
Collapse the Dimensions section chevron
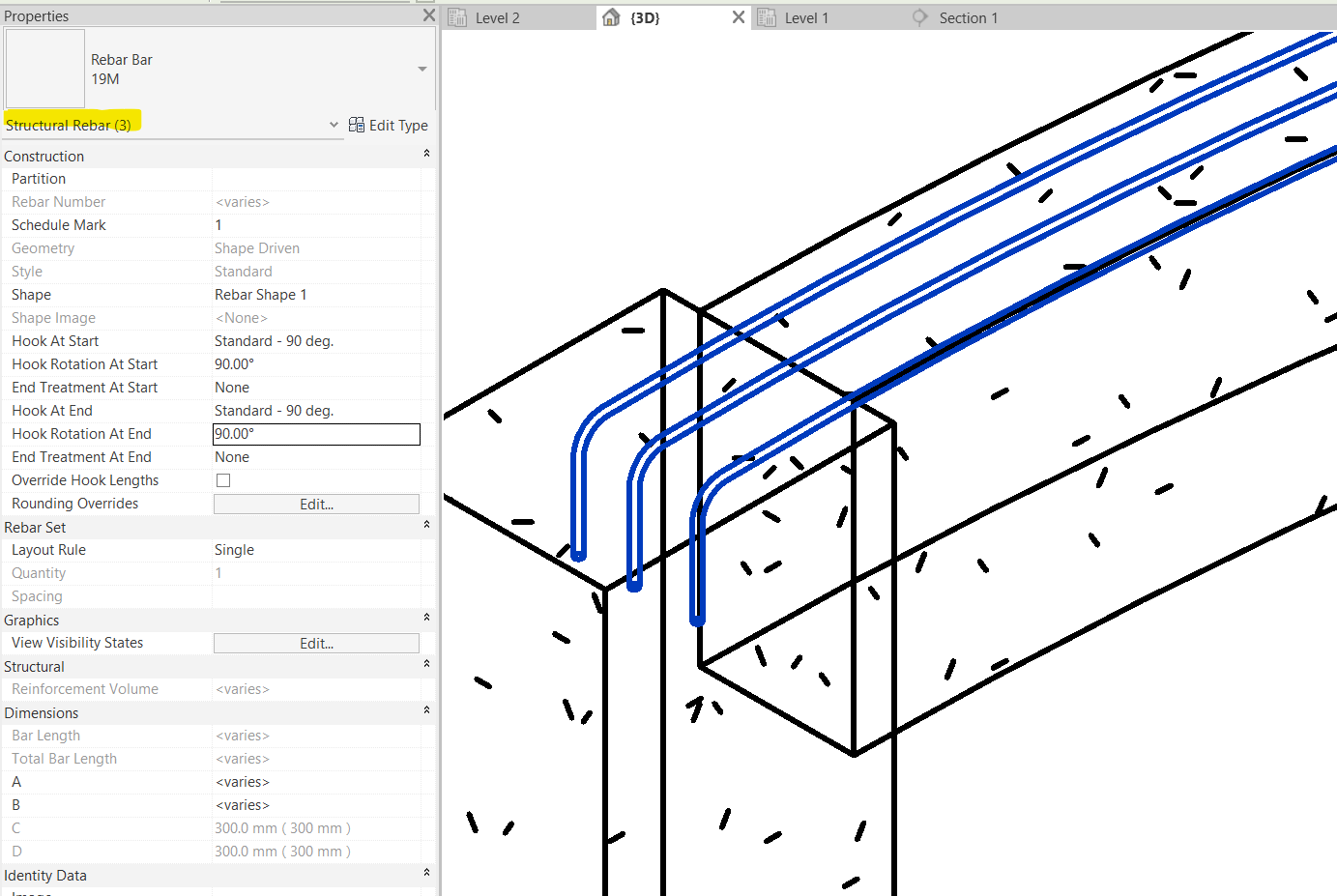(x=426, y=709)
